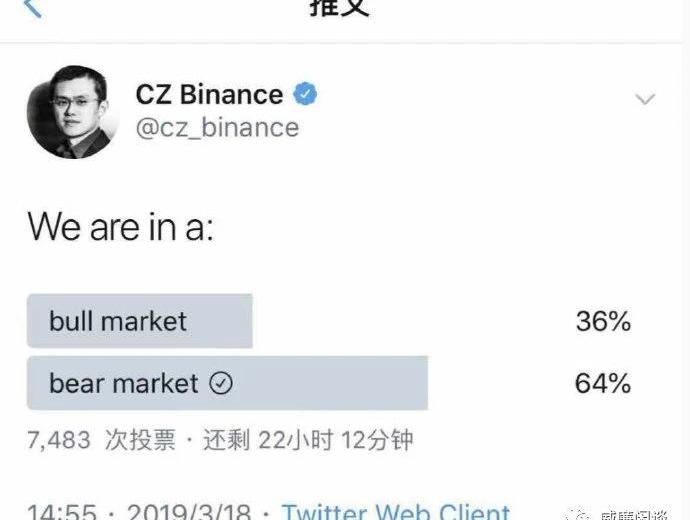Click the 64% poll result
This screenshot has height=520, width=690.
(603, 383)
